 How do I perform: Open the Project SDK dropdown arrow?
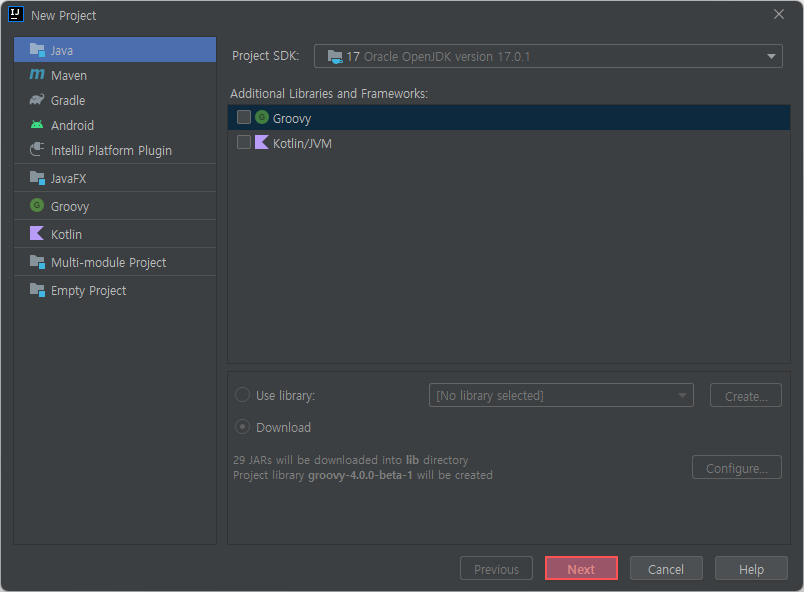(x=771, y=56)
